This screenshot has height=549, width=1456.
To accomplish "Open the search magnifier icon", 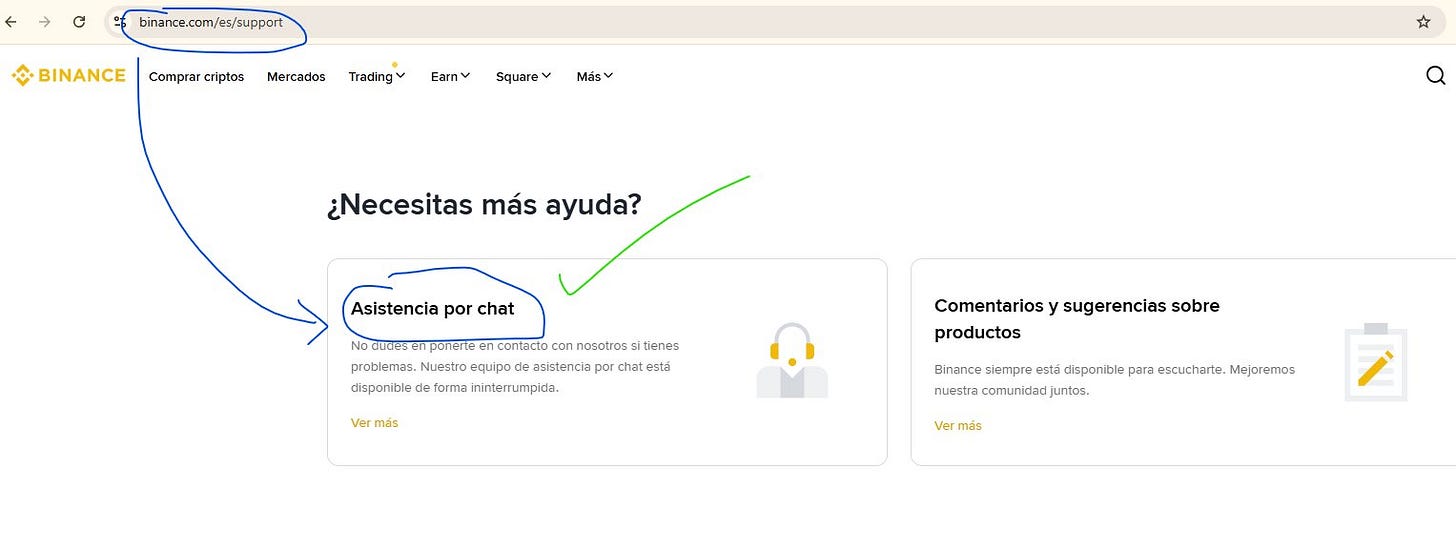I will pos(1435,76).
